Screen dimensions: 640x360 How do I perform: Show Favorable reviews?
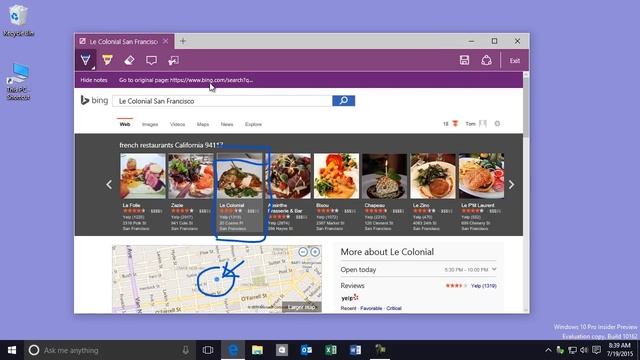tap(371, 308)
